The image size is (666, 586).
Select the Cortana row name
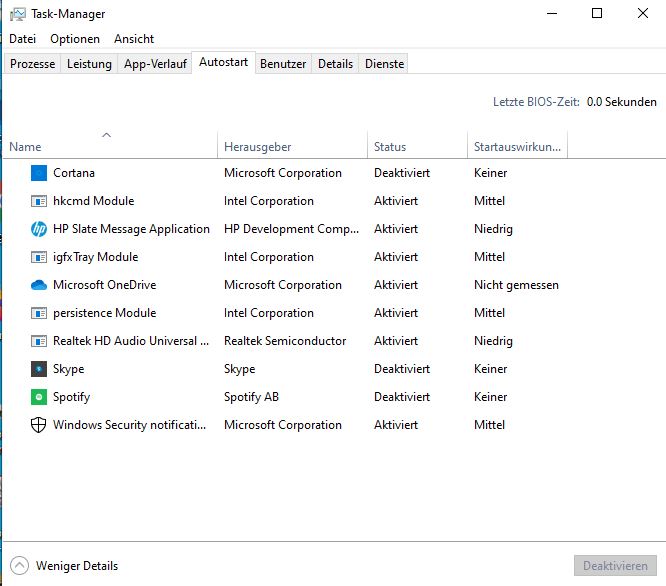point(74,173)
